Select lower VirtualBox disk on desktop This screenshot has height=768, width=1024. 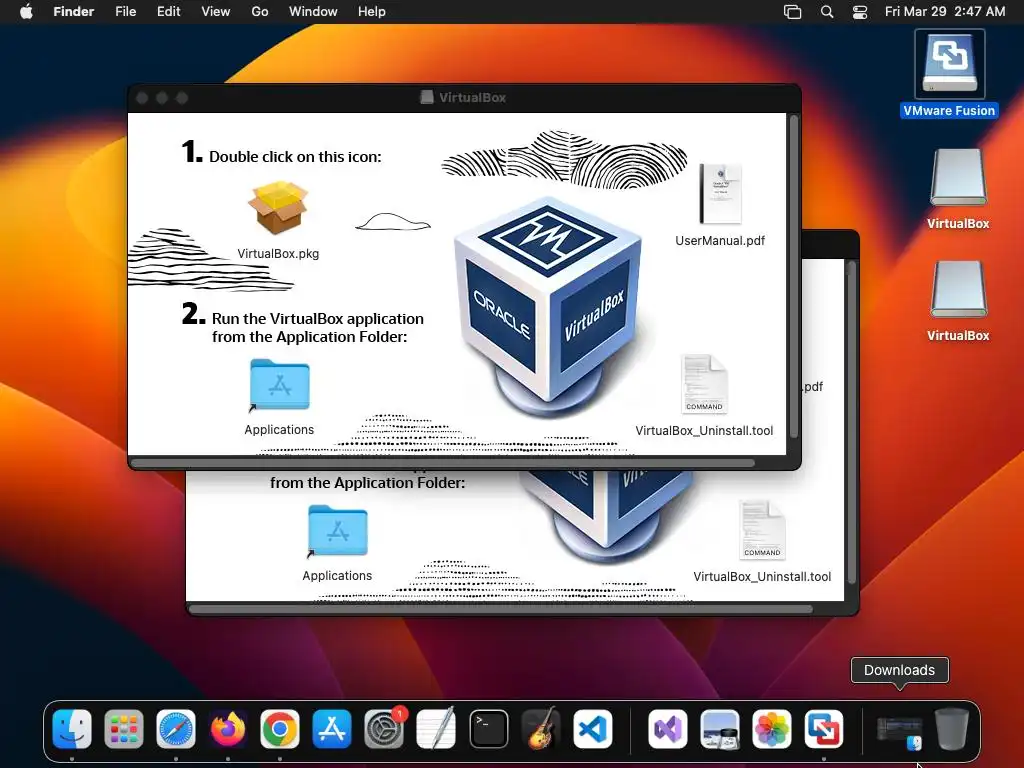click(x=958, y=289)
